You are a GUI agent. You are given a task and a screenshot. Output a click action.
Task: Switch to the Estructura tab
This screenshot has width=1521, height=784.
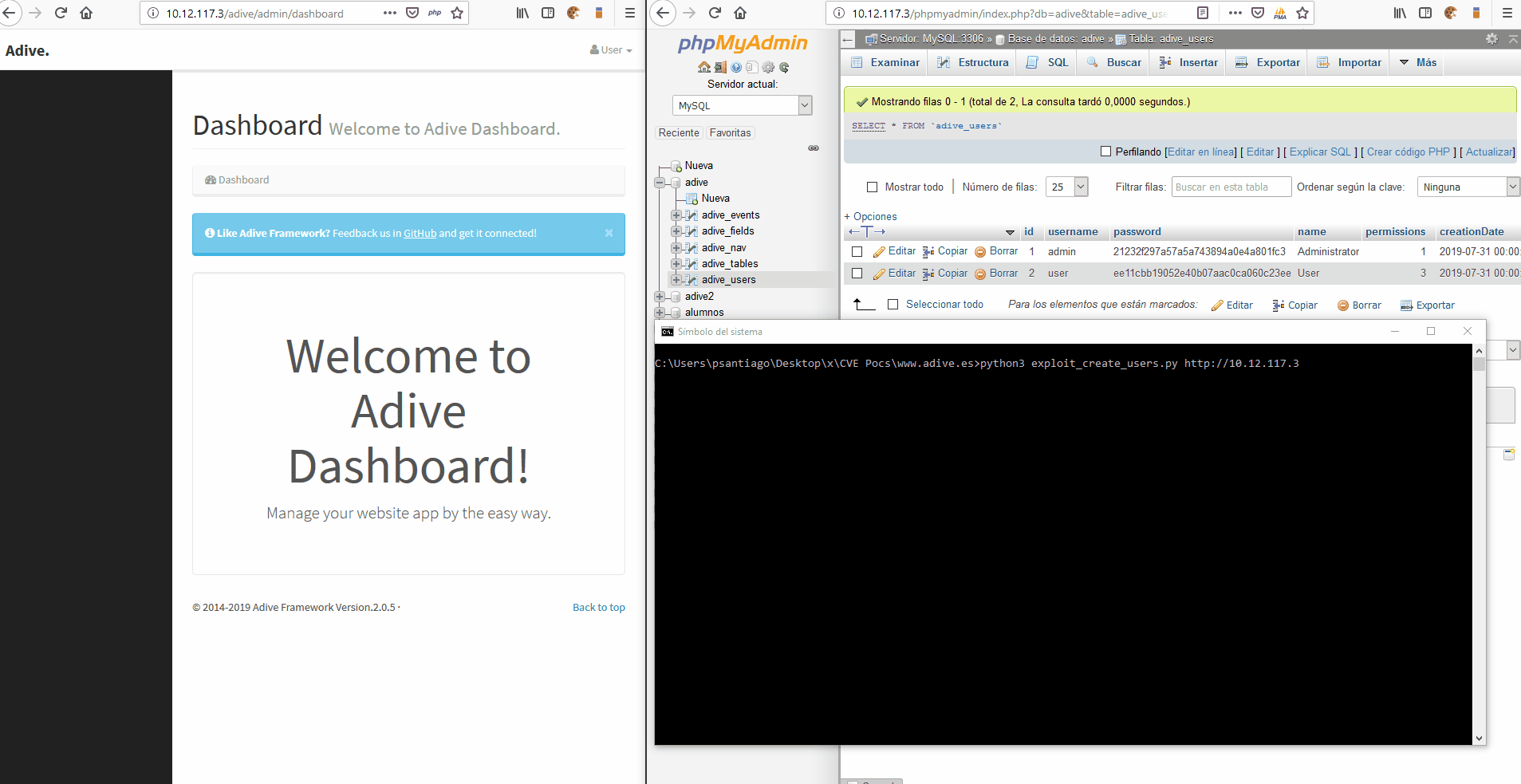point(973,62)
